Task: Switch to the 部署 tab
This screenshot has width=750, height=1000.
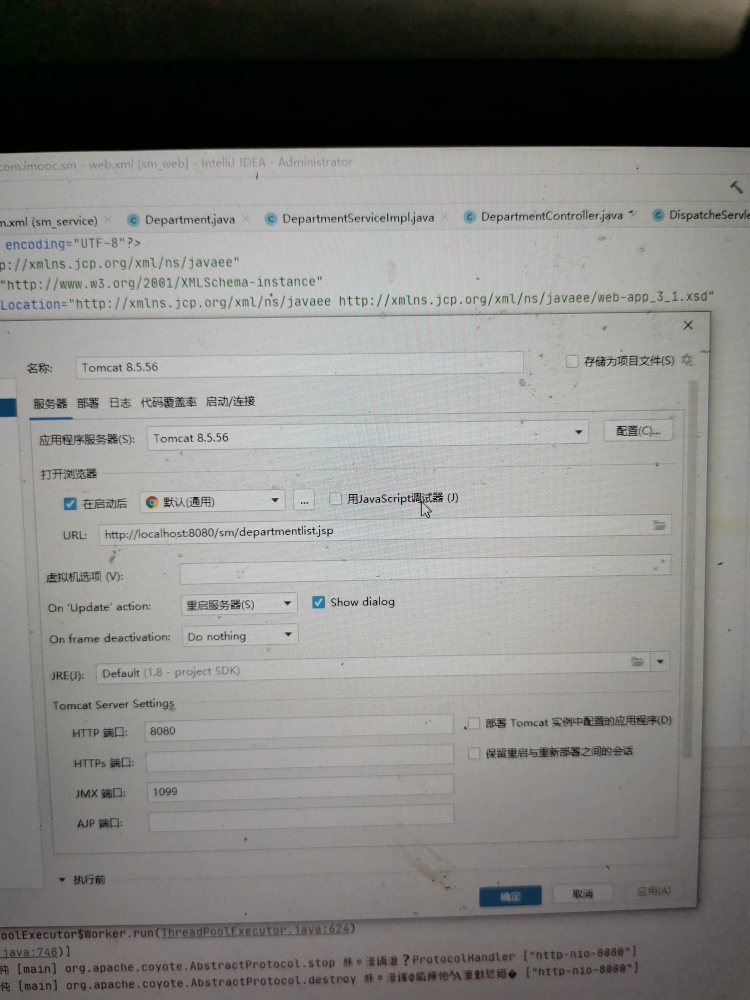Action: click(x=88, y=403)
